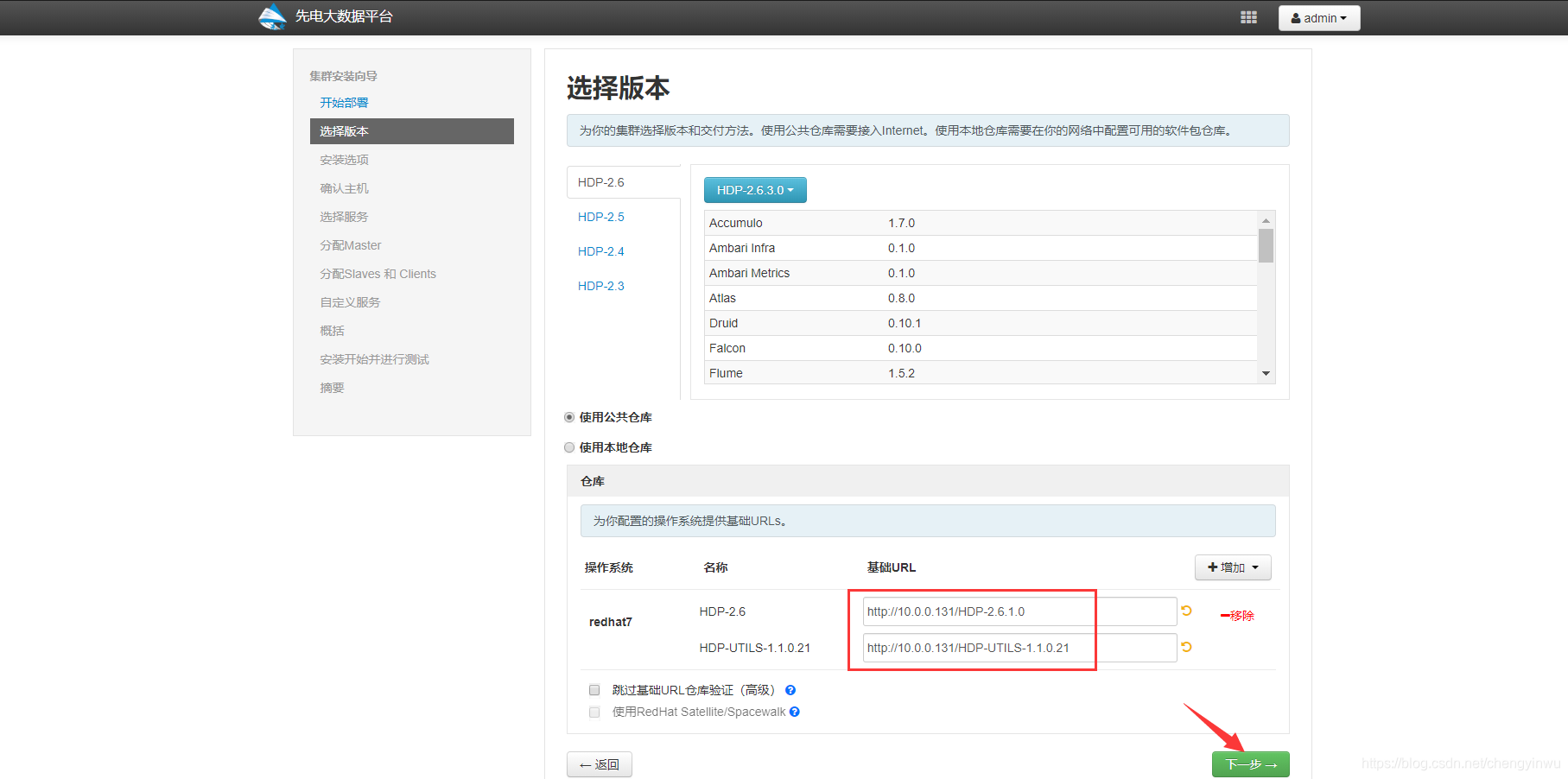Click the redhat7 operating system label
This screenshot has height=779, width=1568.
pos(611,622)
